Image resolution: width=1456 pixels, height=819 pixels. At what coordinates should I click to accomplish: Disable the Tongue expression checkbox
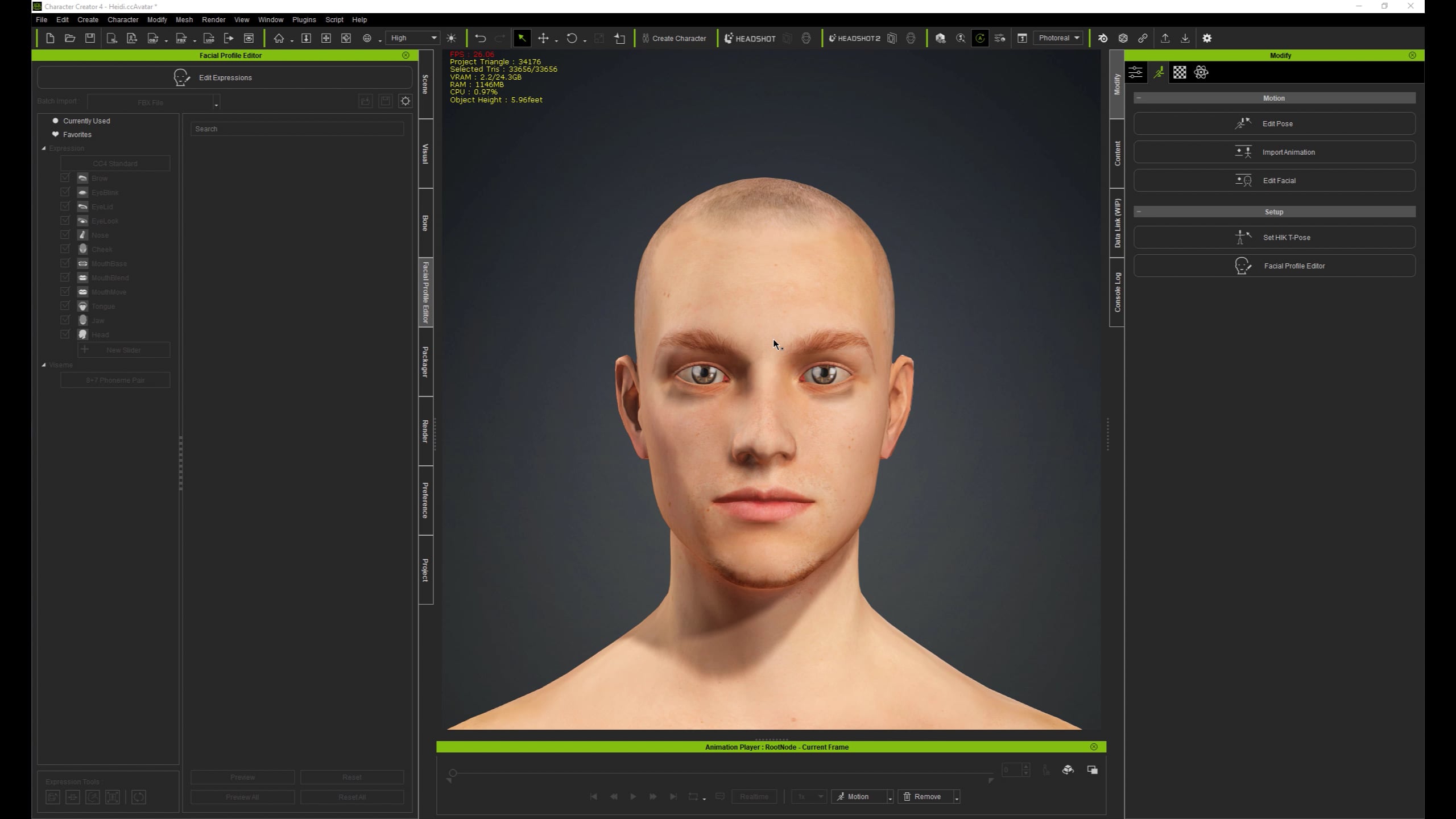pyautogui.click(x=65, y=306)
